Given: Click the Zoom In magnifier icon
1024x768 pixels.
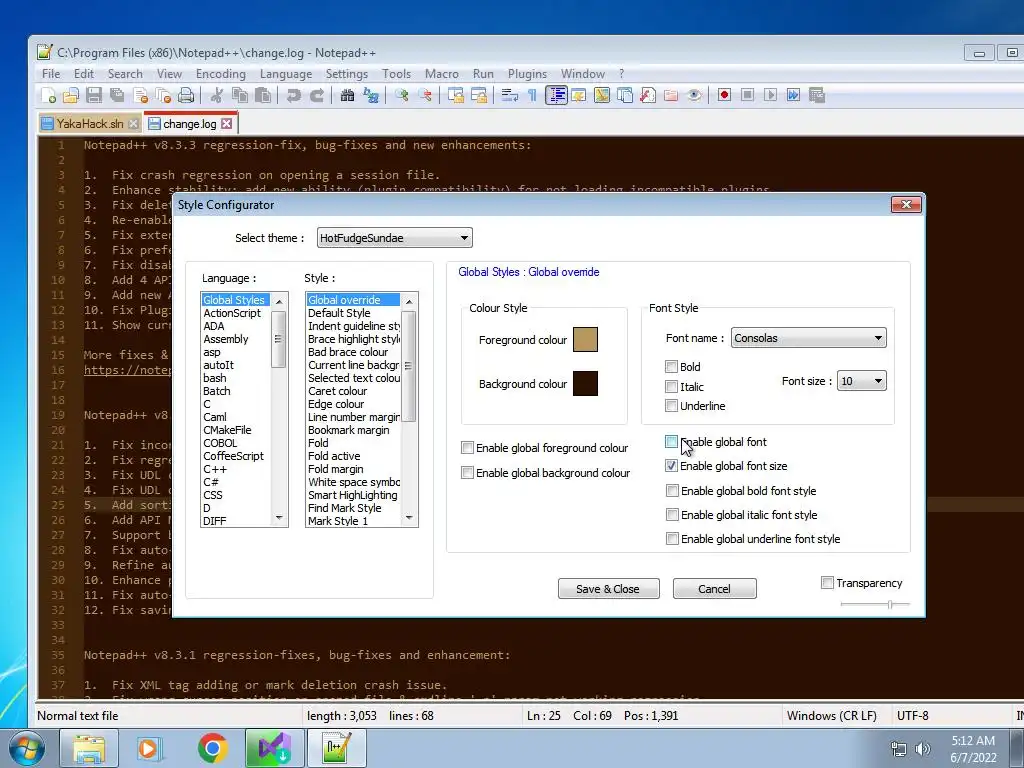Looking at the screenshot, I should [401, 95].
